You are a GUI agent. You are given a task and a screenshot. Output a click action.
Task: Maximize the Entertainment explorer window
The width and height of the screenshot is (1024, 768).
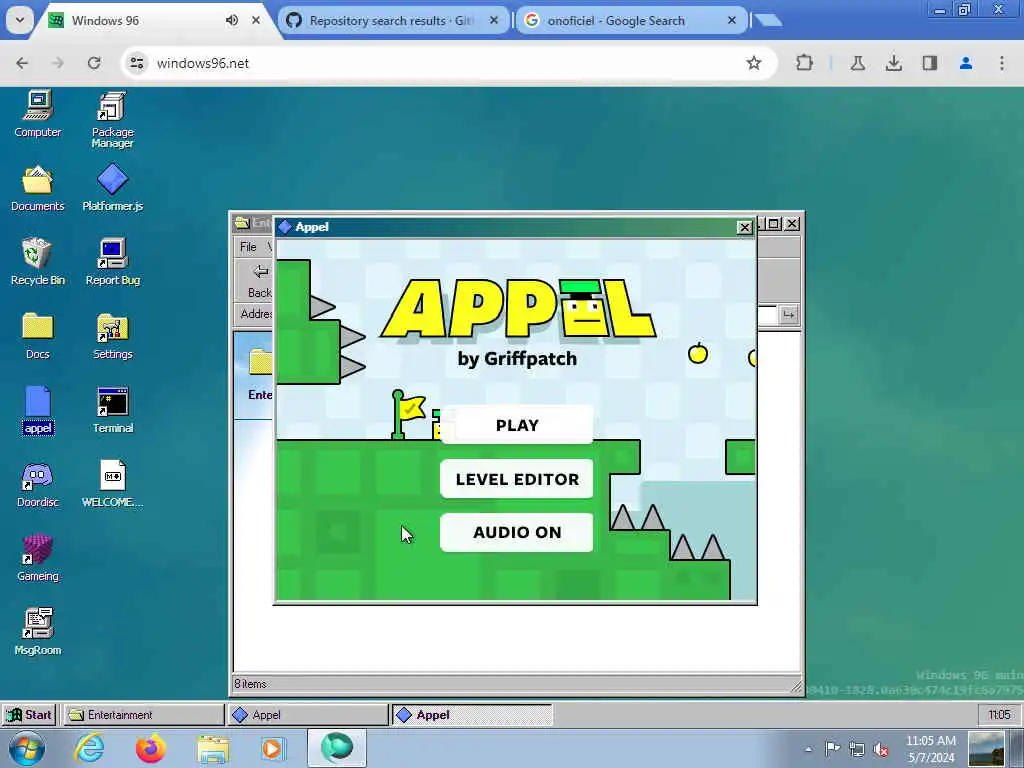[x=774, y=224]
